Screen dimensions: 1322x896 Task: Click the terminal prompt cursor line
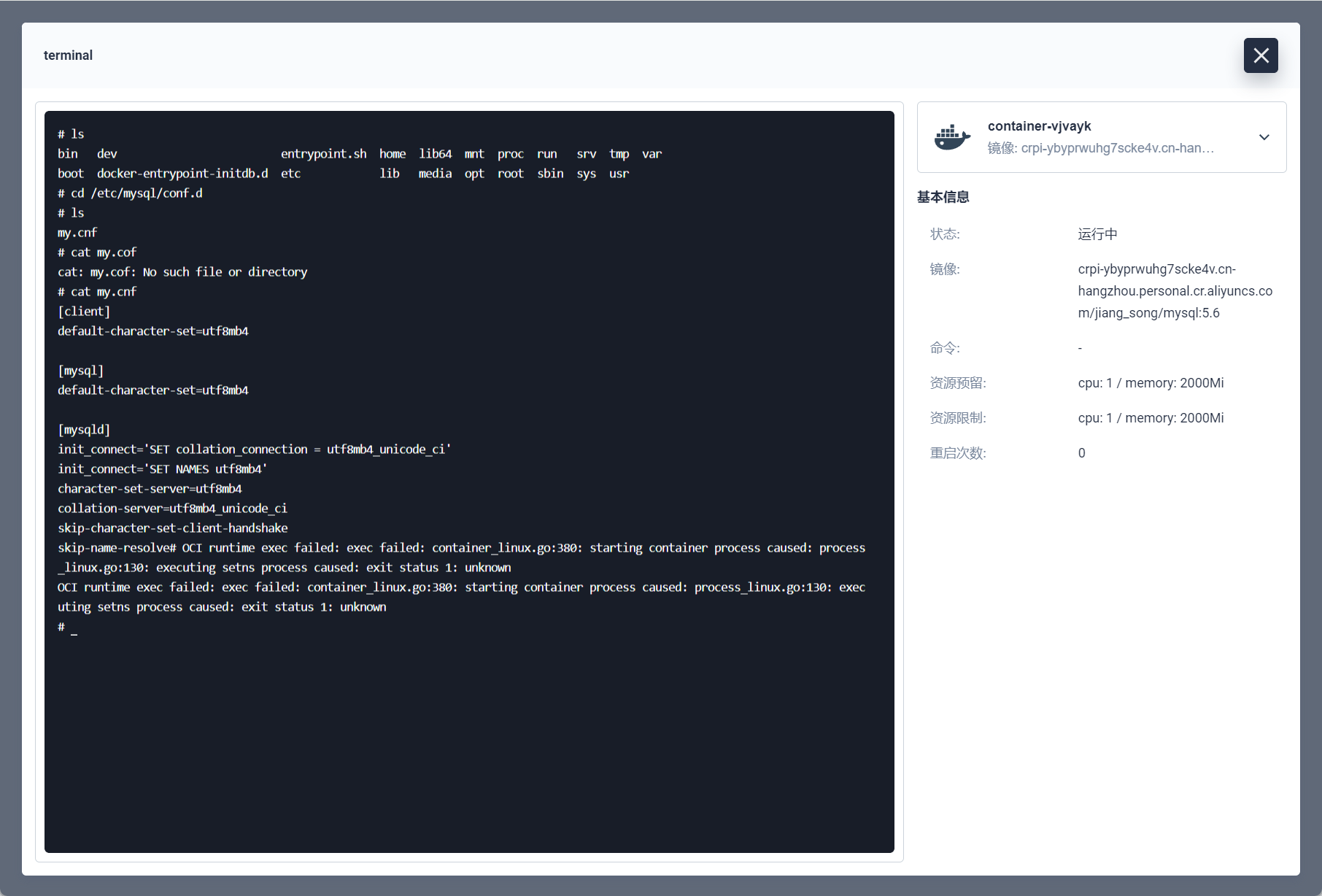[x=67, y=627]
